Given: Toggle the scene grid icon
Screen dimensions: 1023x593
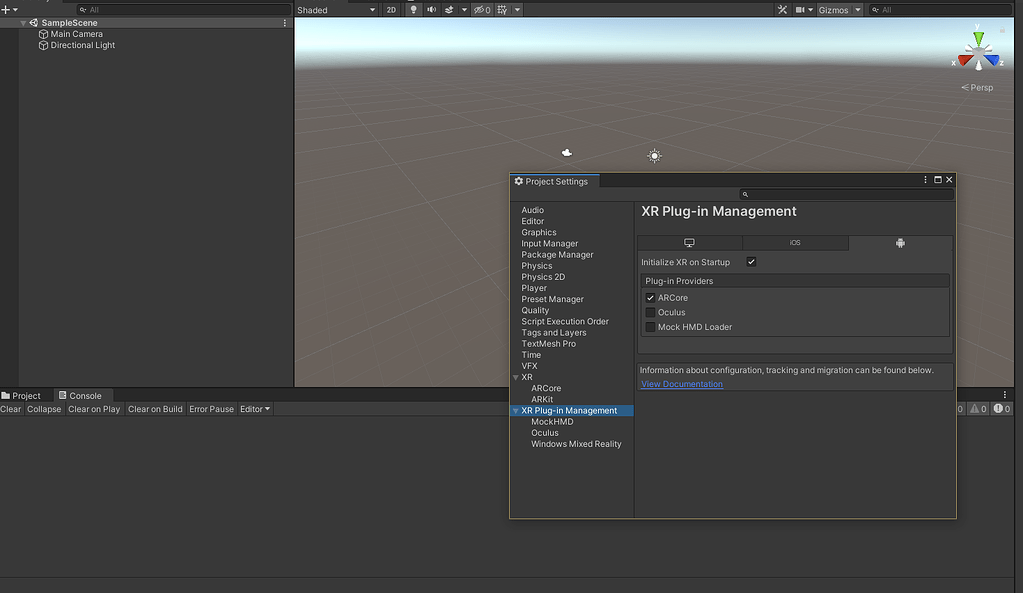Looking at the screenshot, I should tap(503, 10).
